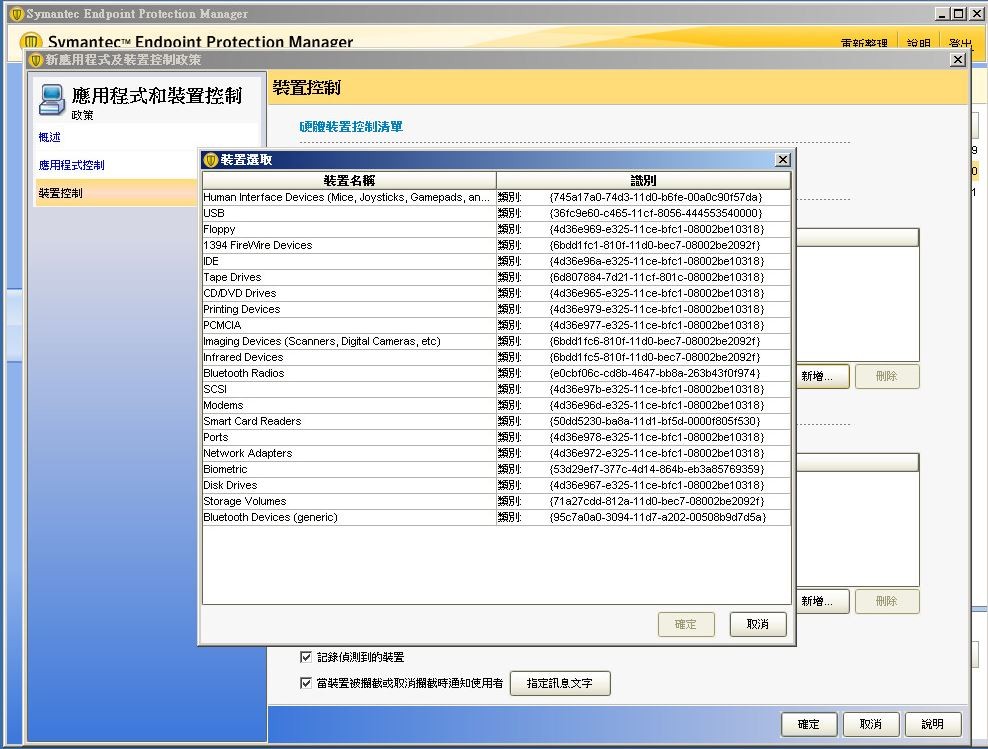Image resolution: width=988 pixels, height=749 pixels.
Task: Select the Biometric row
Action: point(497,469)
